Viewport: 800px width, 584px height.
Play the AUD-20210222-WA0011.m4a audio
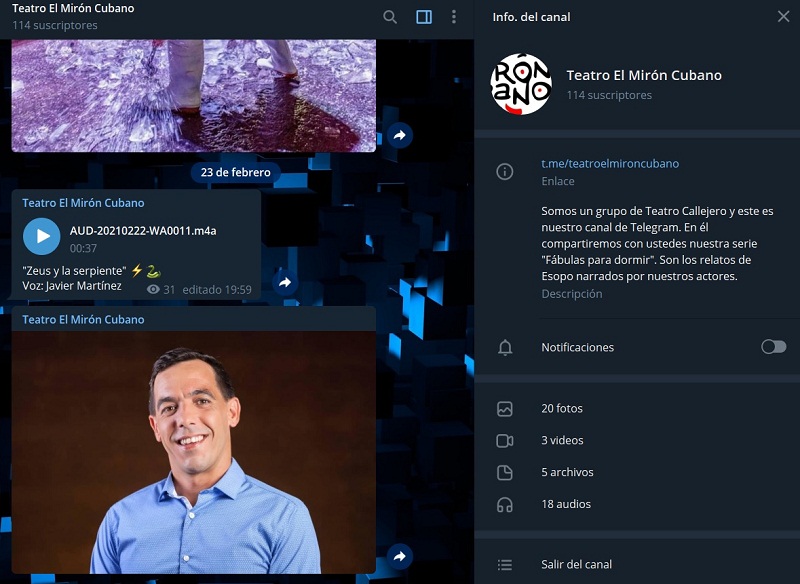[x=42, y=236]
